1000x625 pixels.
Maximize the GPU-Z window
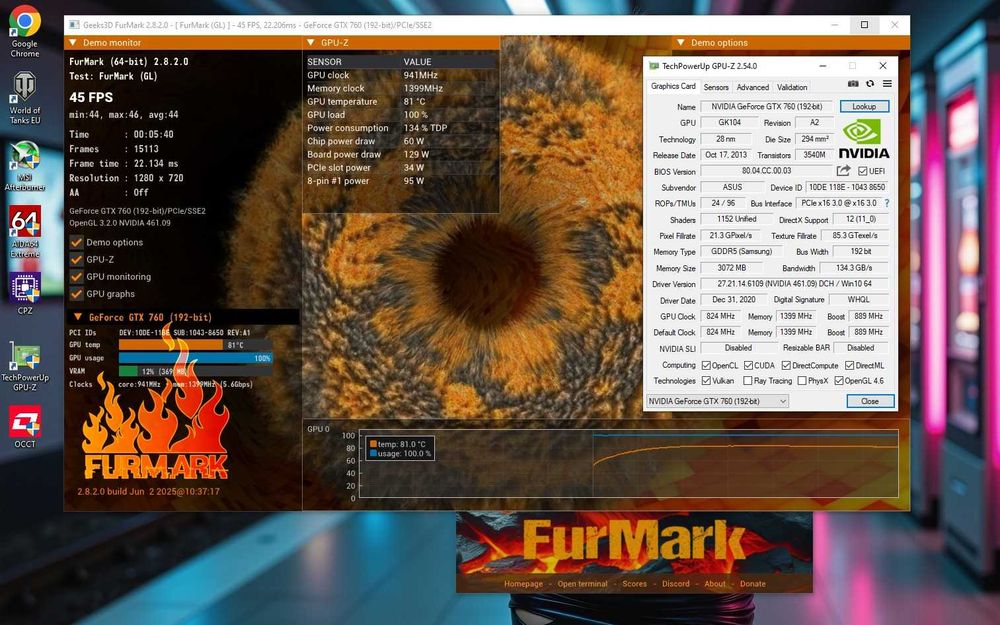point(852,66)
